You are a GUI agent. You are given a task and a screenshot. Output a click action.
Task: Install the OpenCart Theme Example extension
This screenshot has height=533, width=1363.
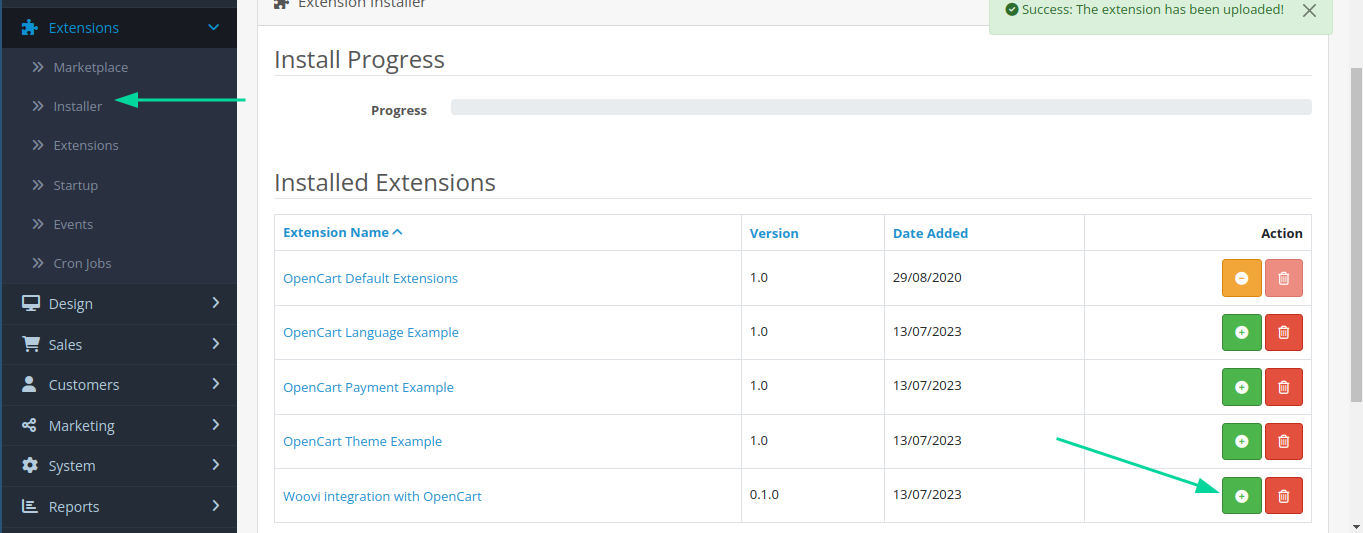(1241, 441)
